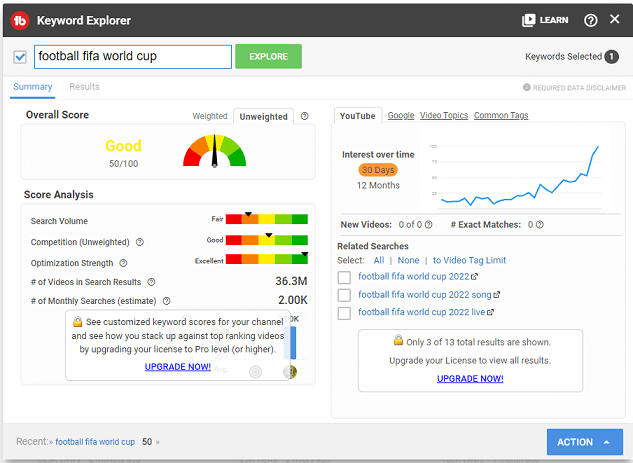Open football fifa world cup 2022 song link

tap(425, 295)
